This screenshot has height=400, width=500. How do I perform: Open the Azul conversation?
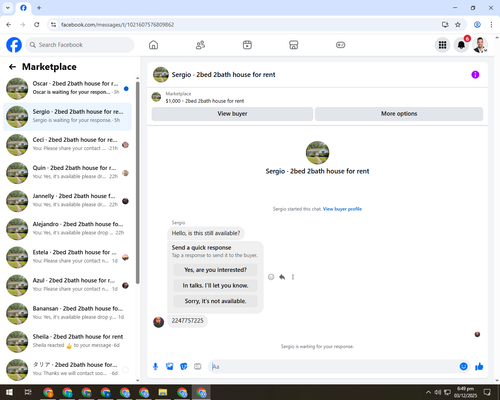click(x=67, y=285)
